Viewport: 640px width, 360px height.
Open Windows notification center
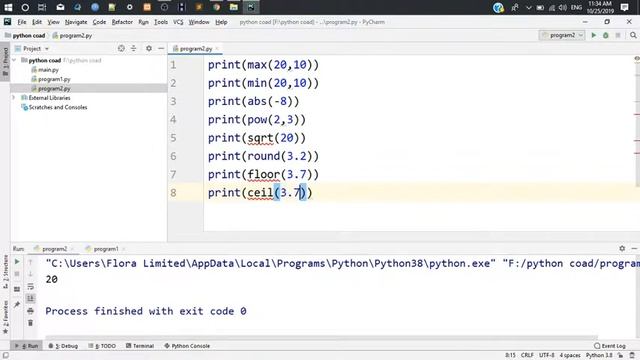[x=624, y=7]
